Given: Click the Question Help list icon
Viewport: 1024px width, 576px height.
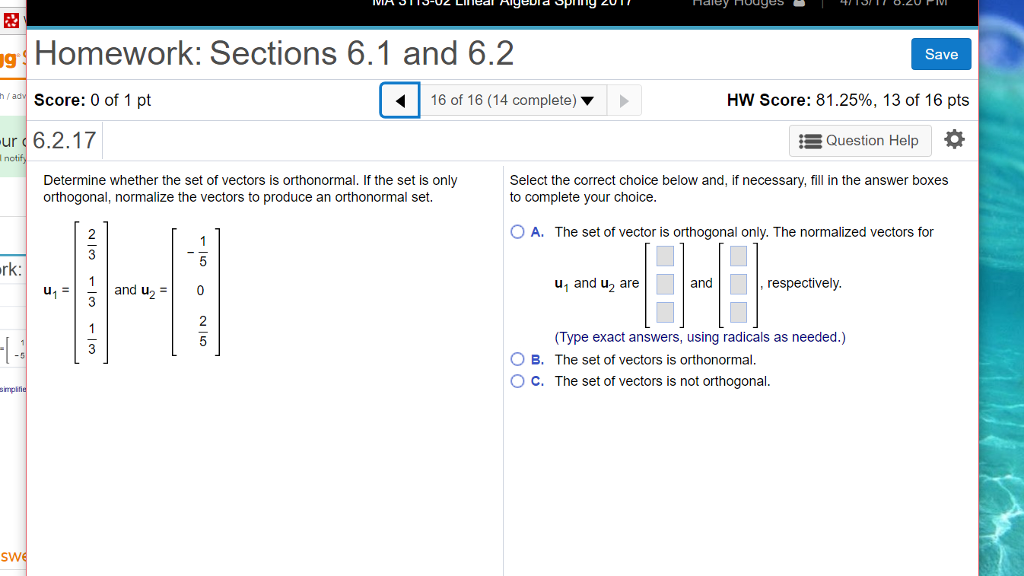Looking at the screenshot, I should [810, 140].
